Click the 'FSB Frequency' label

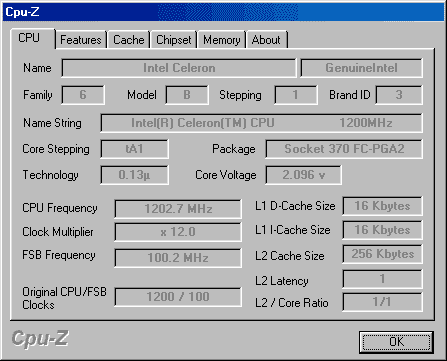tap(59, 255)
